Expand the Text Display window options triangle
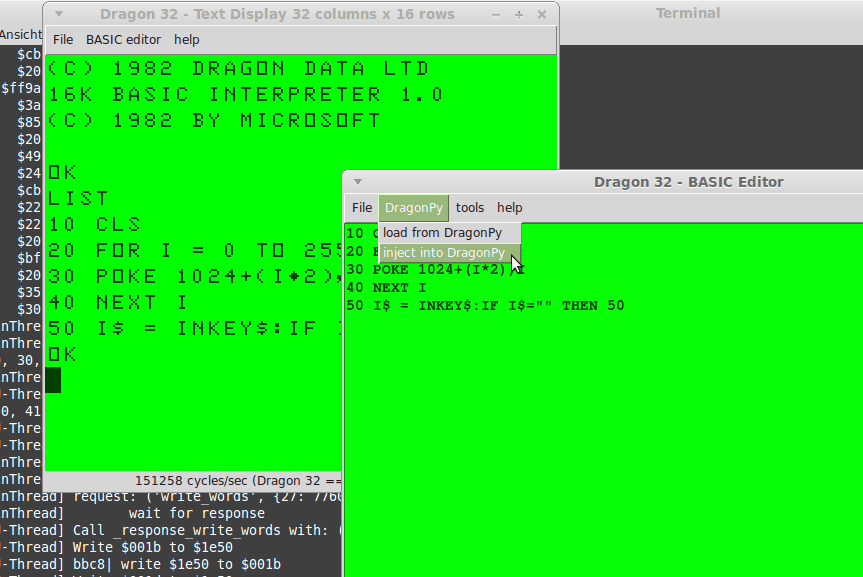Image resolution: width=863 pixels, height=577 pixels. pos(59,14)
